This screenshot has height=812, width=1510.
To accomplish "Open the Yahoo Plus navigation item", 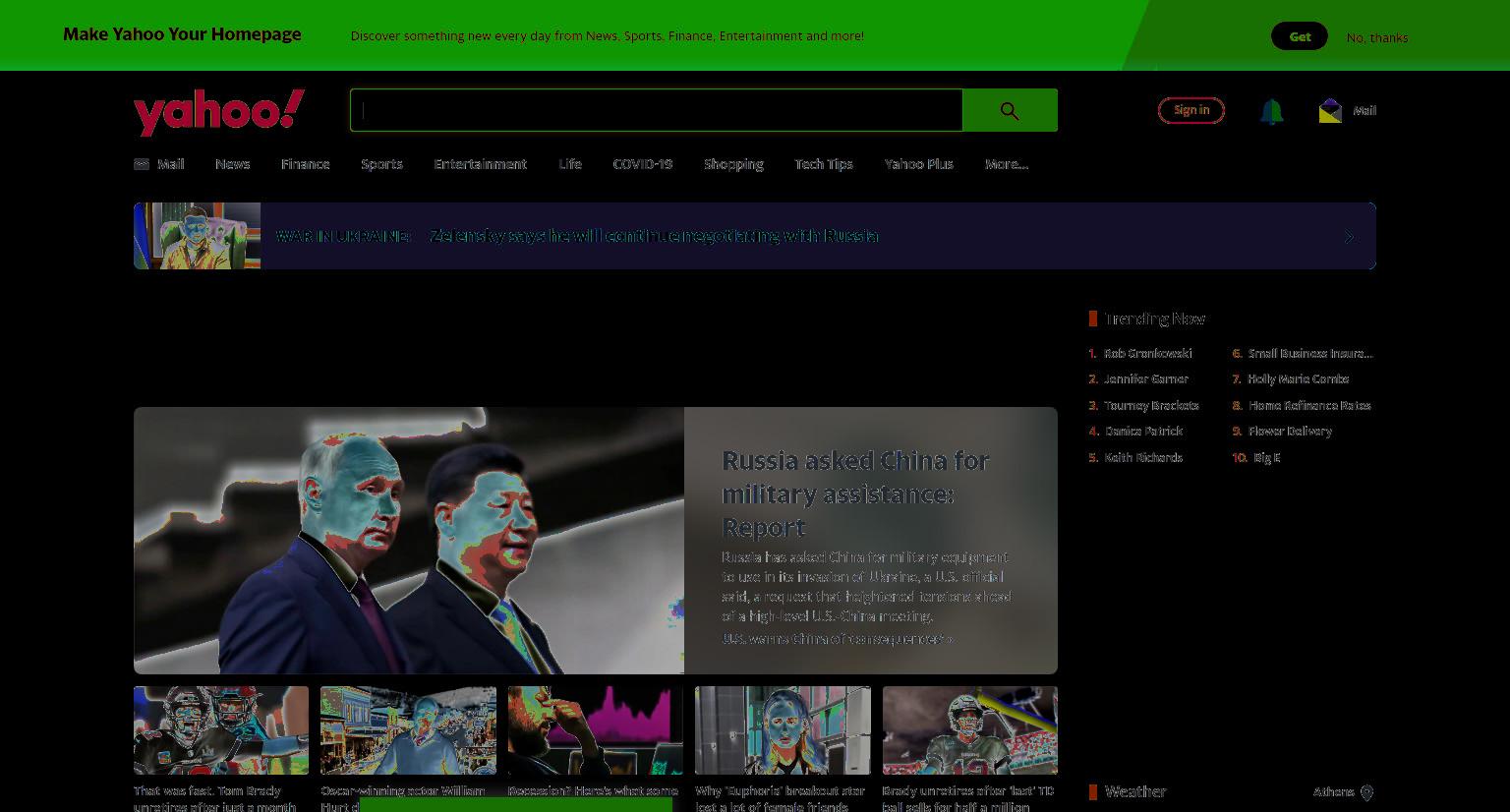I will coord(918,164).
